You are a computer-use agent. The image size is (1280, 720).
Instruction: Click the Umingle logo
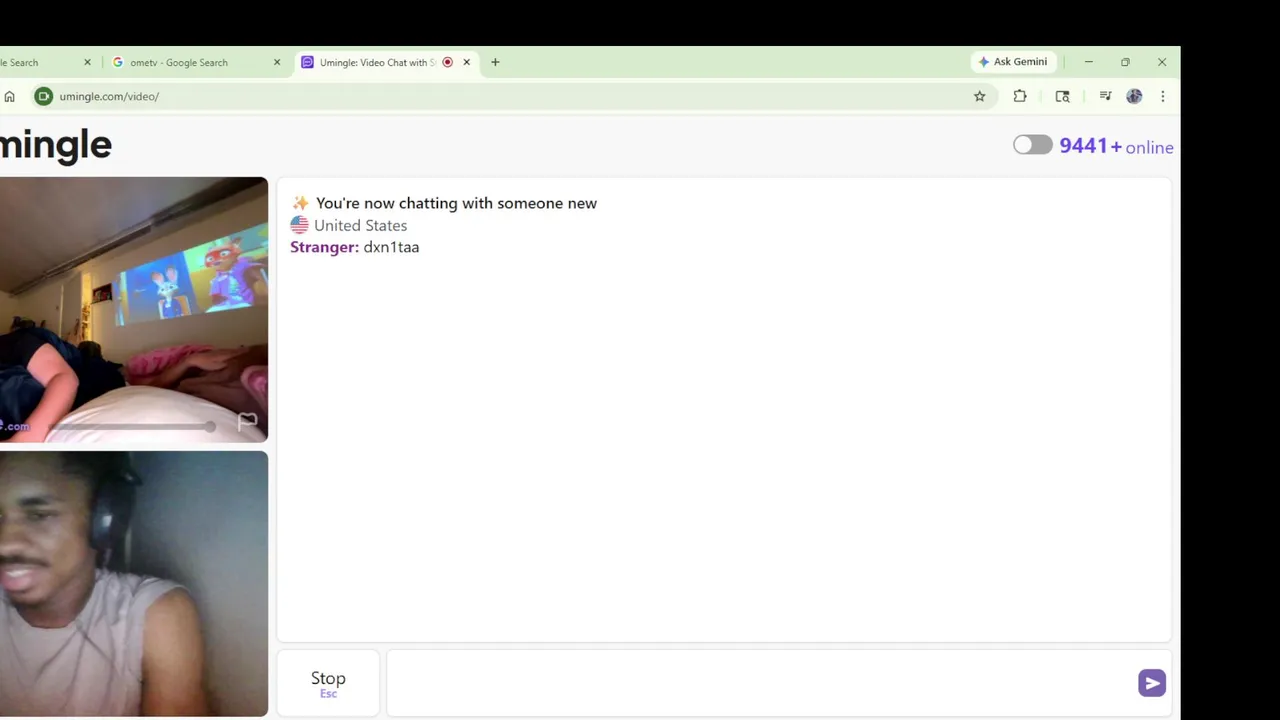56,145
